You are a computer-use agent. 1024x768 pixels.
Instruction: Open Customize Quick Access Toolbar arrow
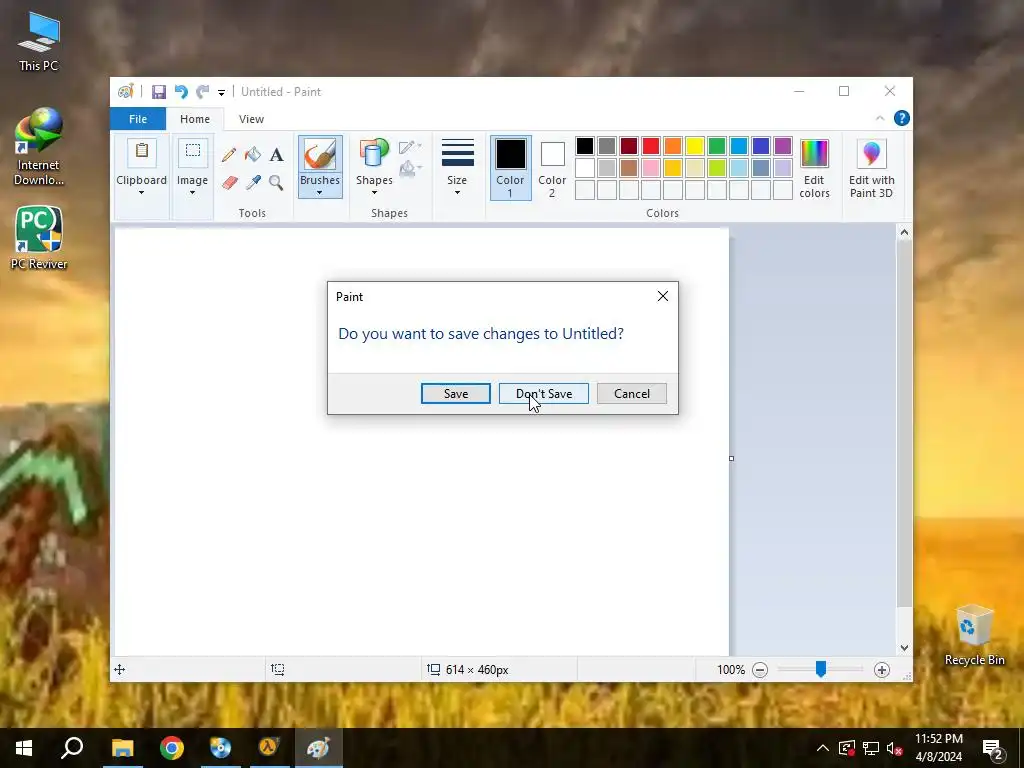[221, 93]
